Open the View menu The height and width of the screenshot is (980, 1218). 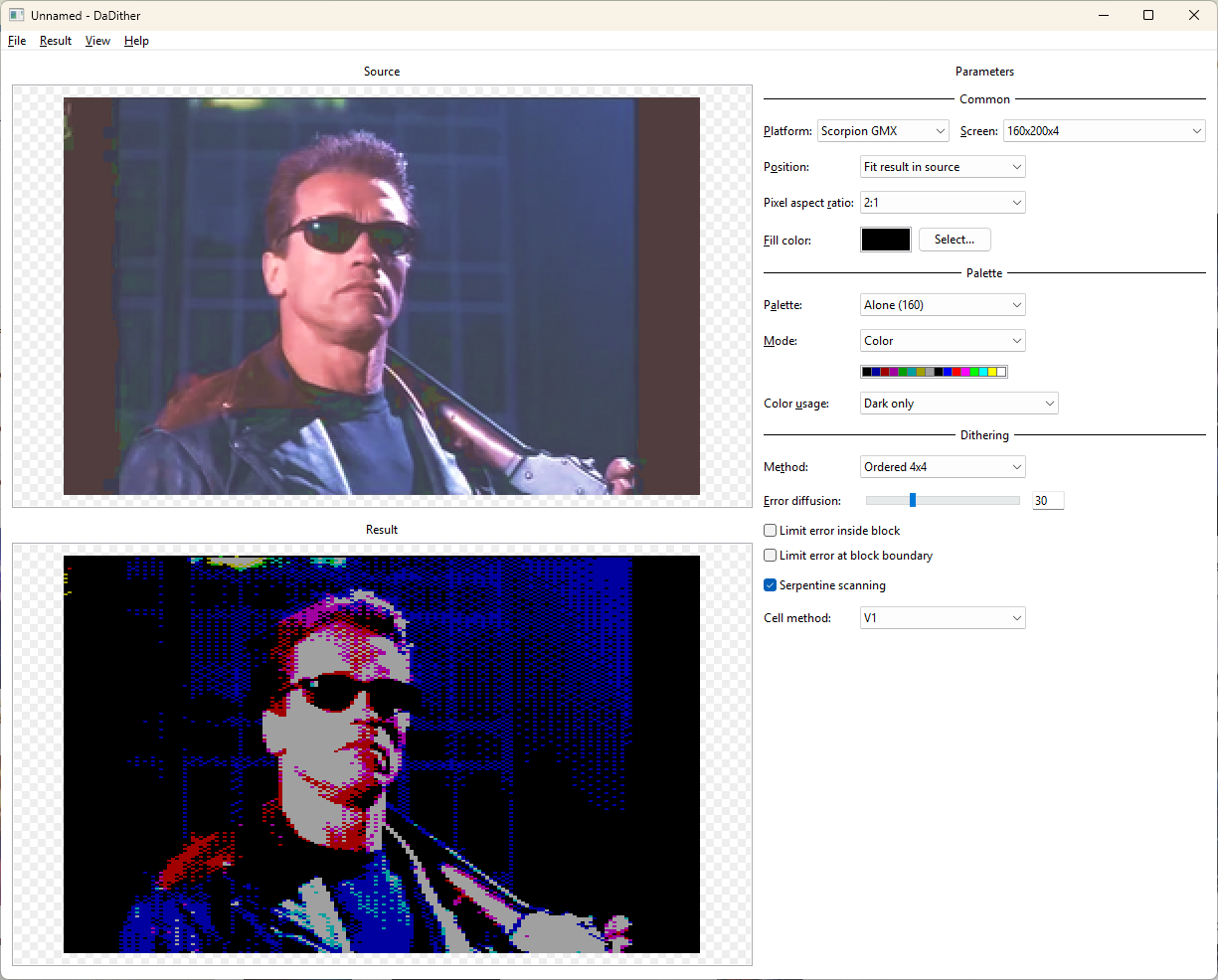[97, 41]
